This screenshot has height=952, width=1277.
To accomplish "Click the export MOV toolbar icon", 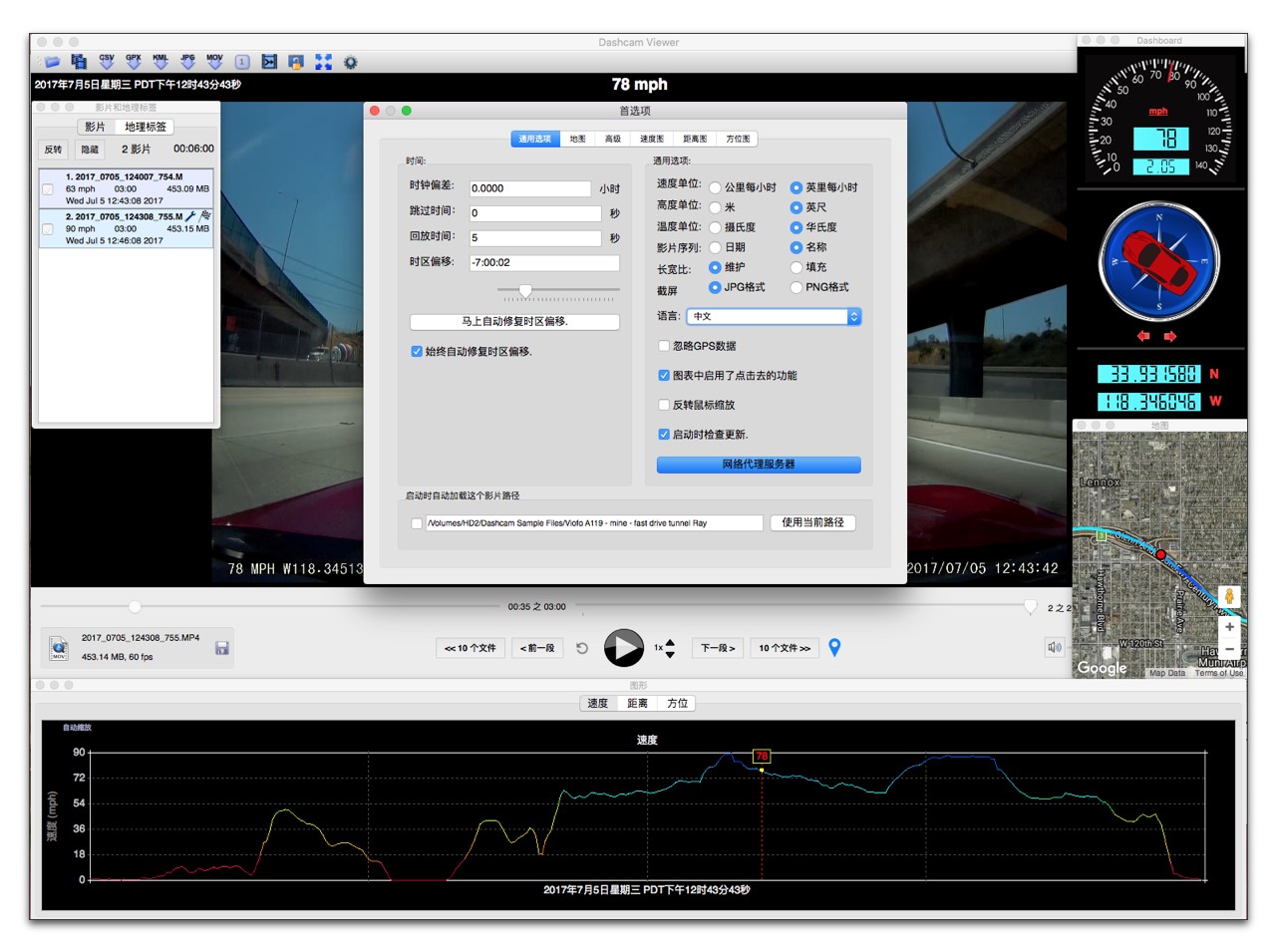I will tap(214, 62).
